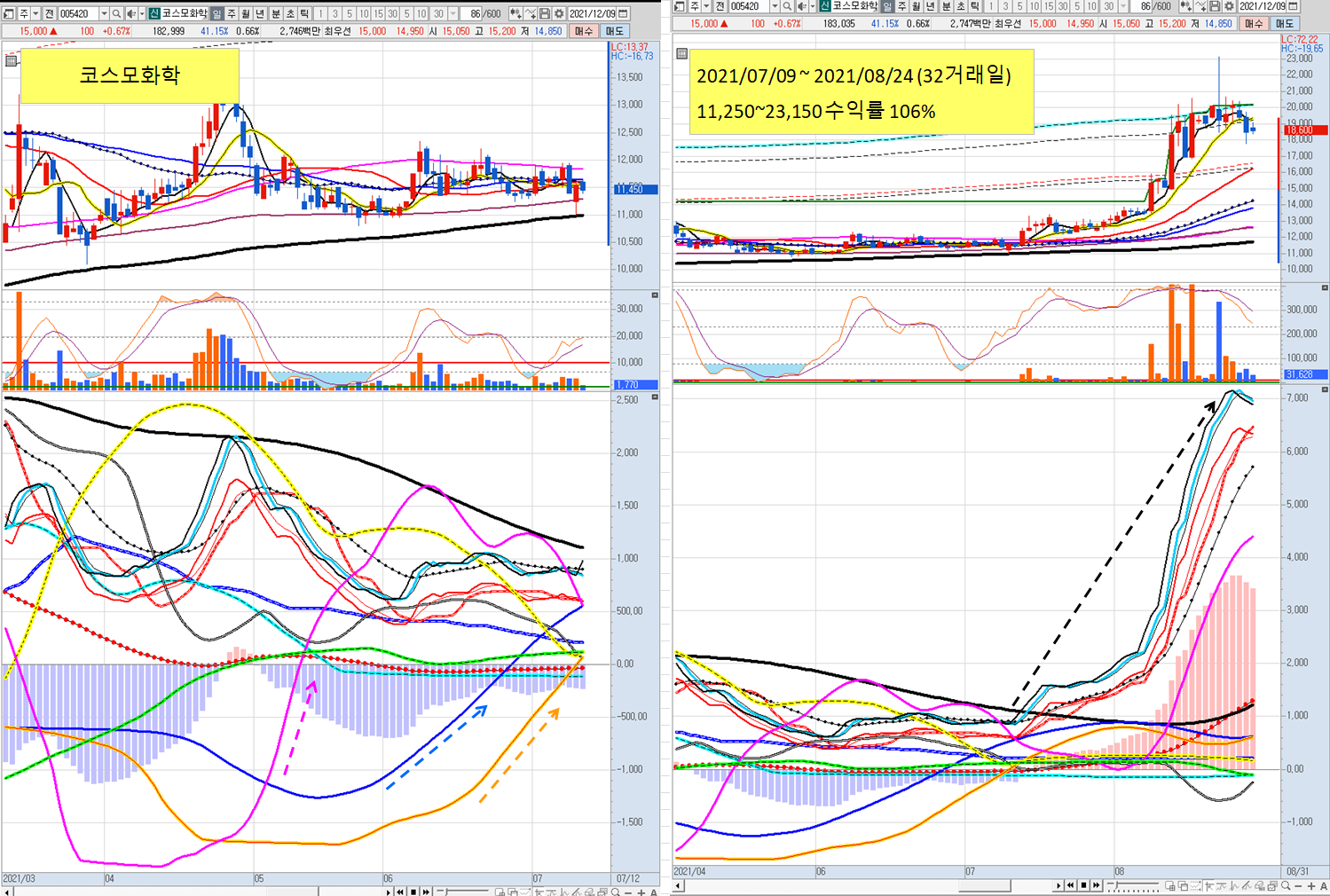Click the speaker icon in left chart toolbar
Screen dimensions: 1330x896
pyautogui.click(x=131, y=14)
